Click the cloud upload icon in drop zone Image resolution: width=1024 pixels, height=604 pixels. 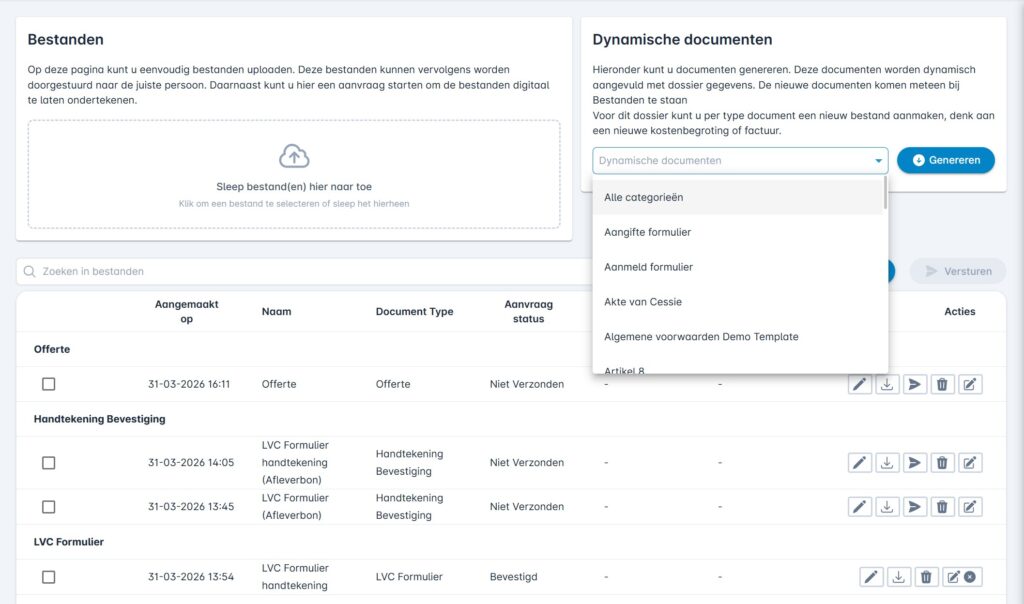click(294, 156)
